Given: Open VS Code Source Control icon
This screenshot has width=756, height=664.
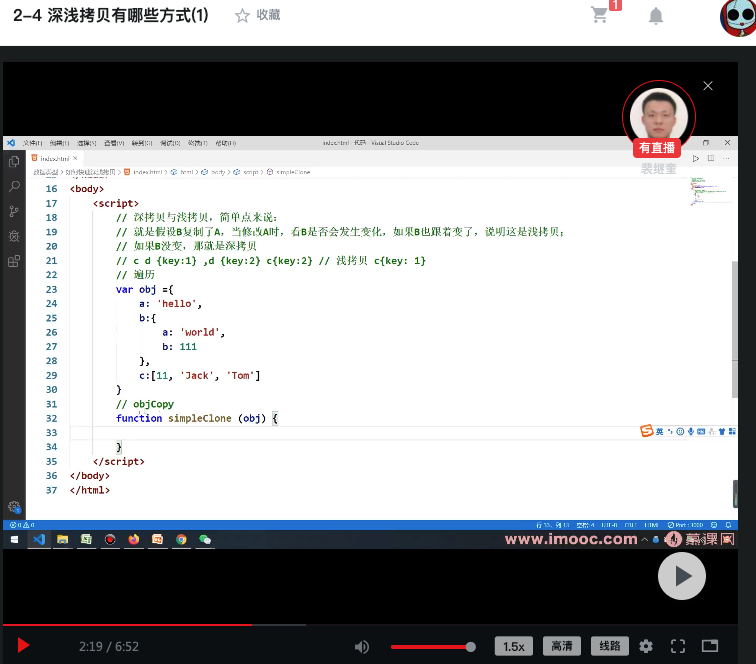Looking at the screenshot, I should 14,211.
